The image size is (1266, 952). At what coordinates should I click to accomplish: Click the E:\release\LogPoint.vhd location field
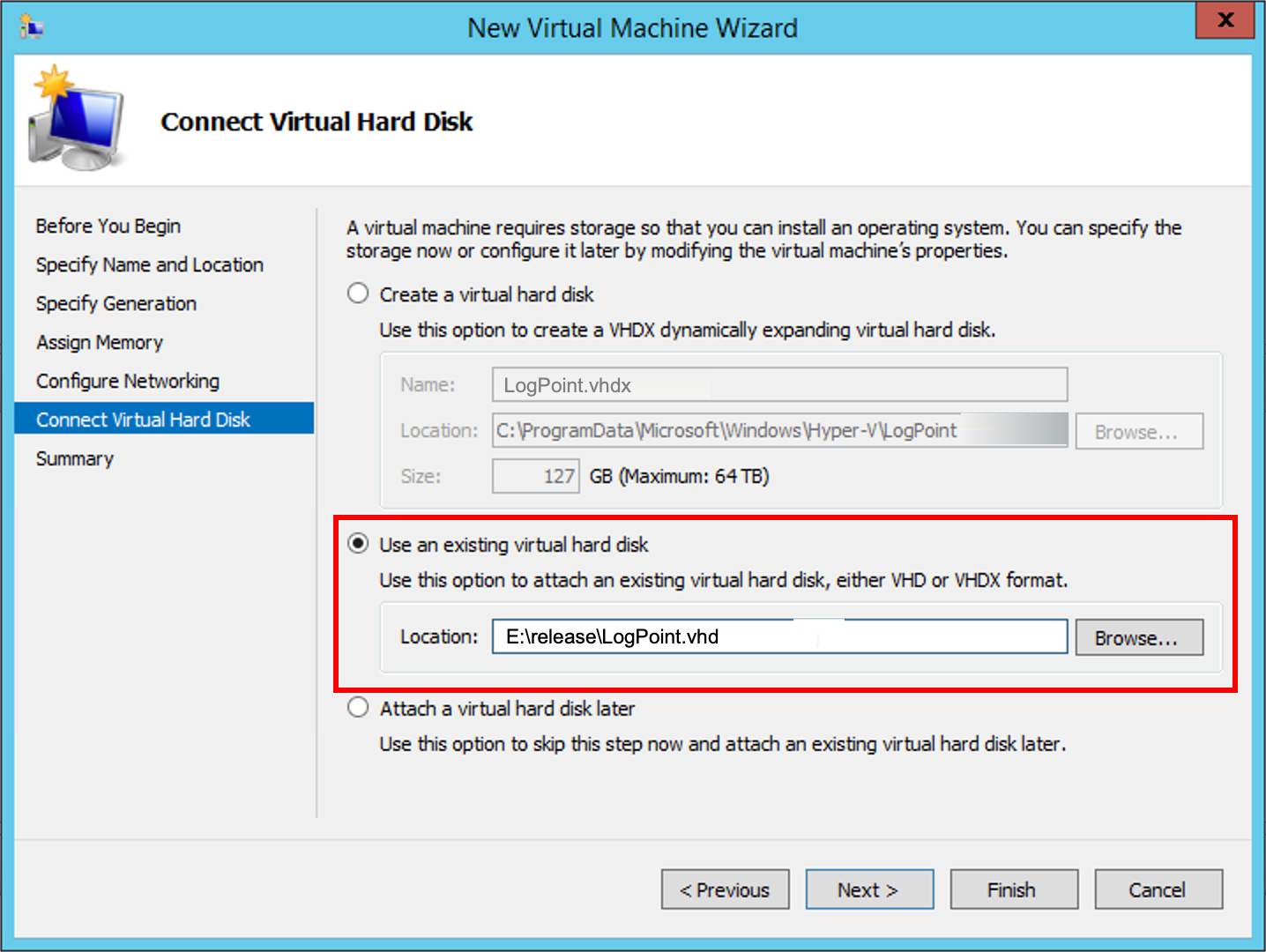click(778, 636)
